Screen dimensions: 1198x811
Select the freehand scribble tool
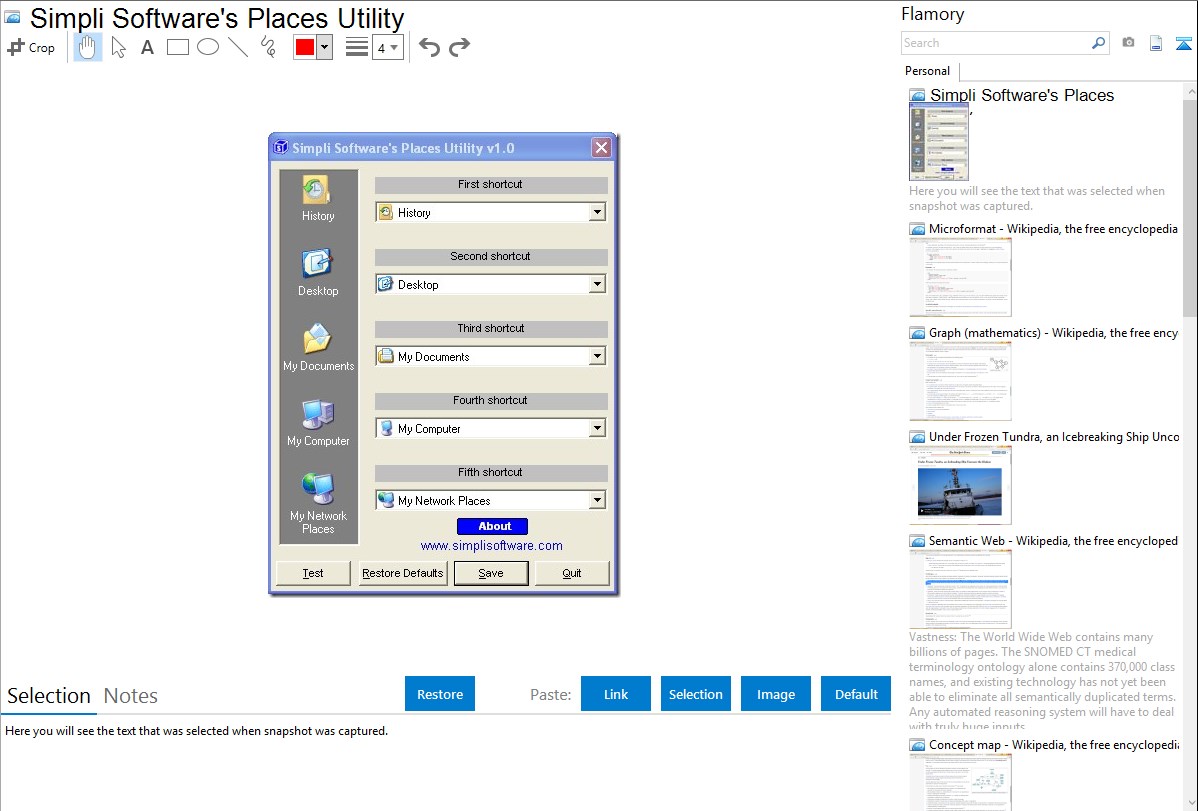click(268, 47)
